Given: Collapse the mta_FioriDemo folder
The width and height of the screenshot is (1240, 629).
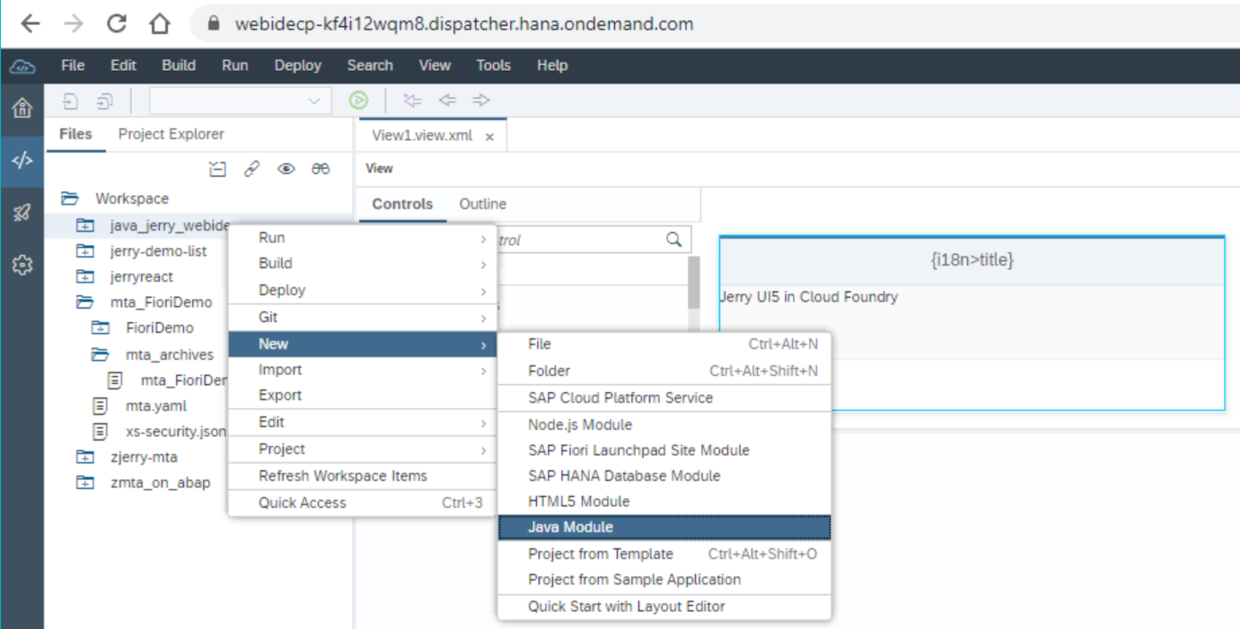Looking at the screenshot, I should (86, 302).
